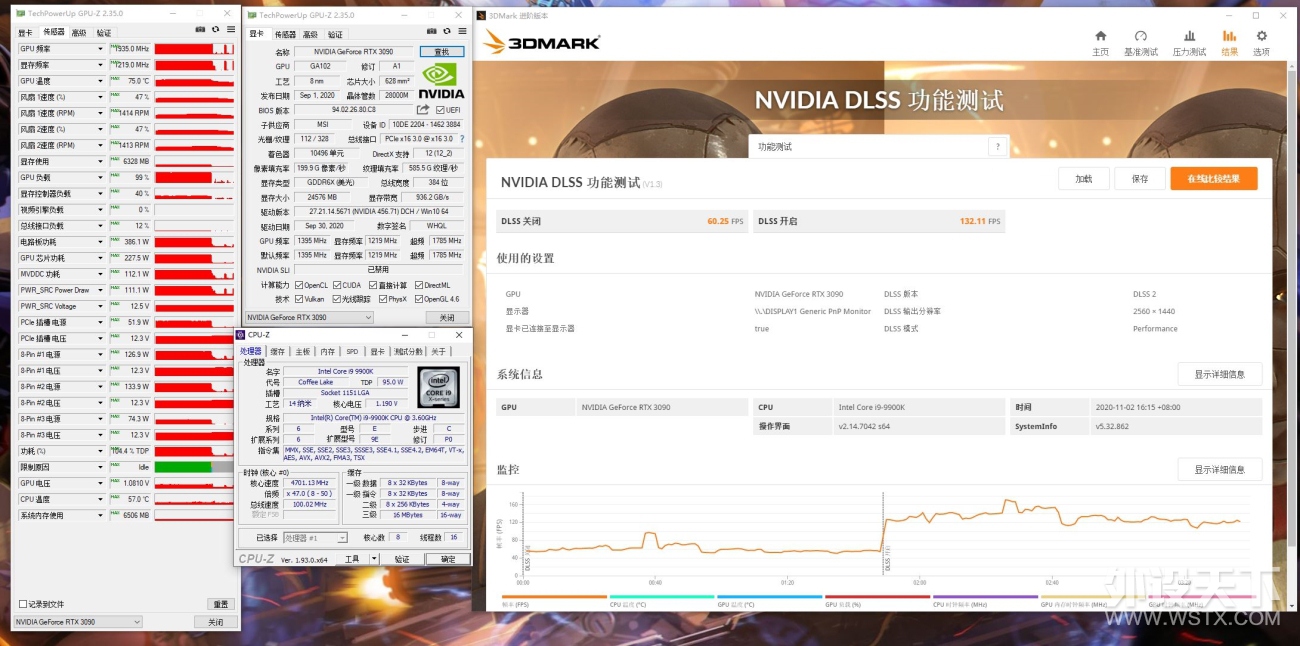This screenshot has width=1300, height=646.
Task: Click refresh icon in GPU-Z graphics card window
Action: tap(447, 32)
